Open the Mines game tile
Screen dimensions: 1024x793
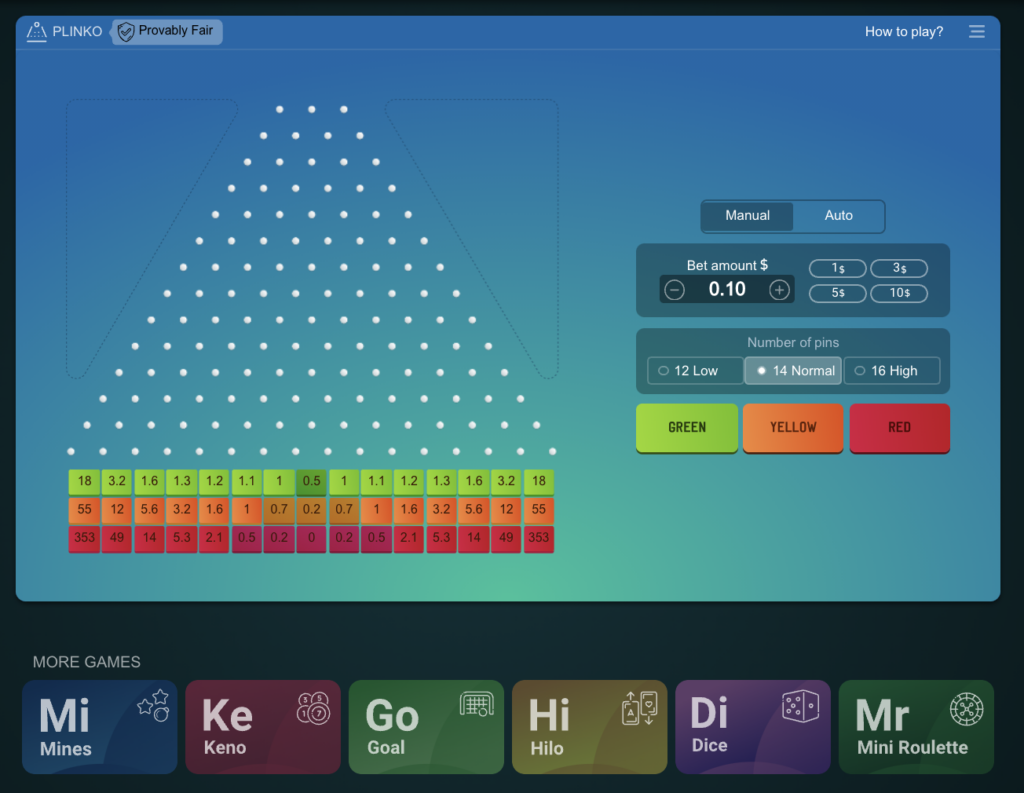tap(100, 727)
